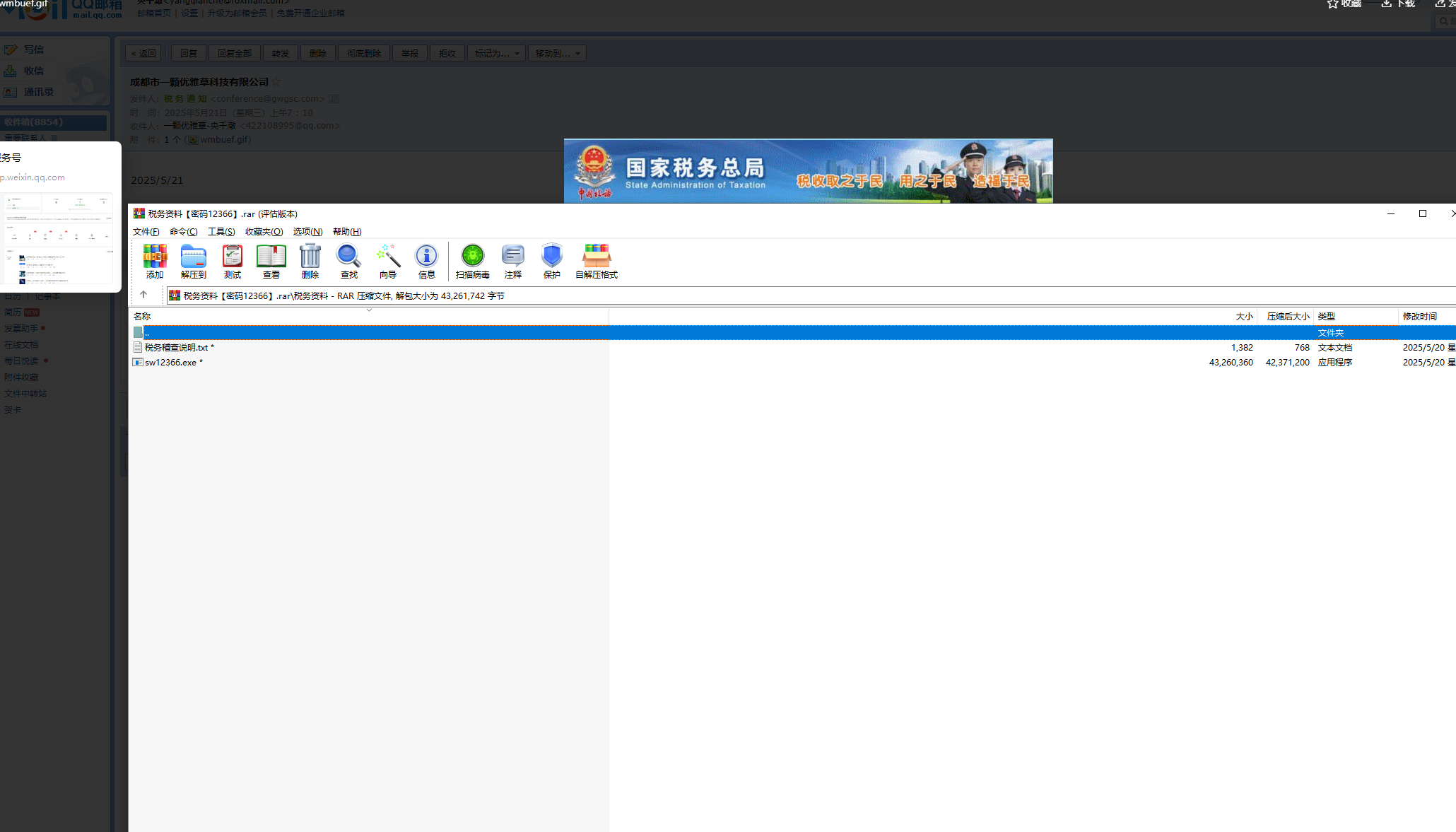Open the 工具(S) menu

[221, 232]
